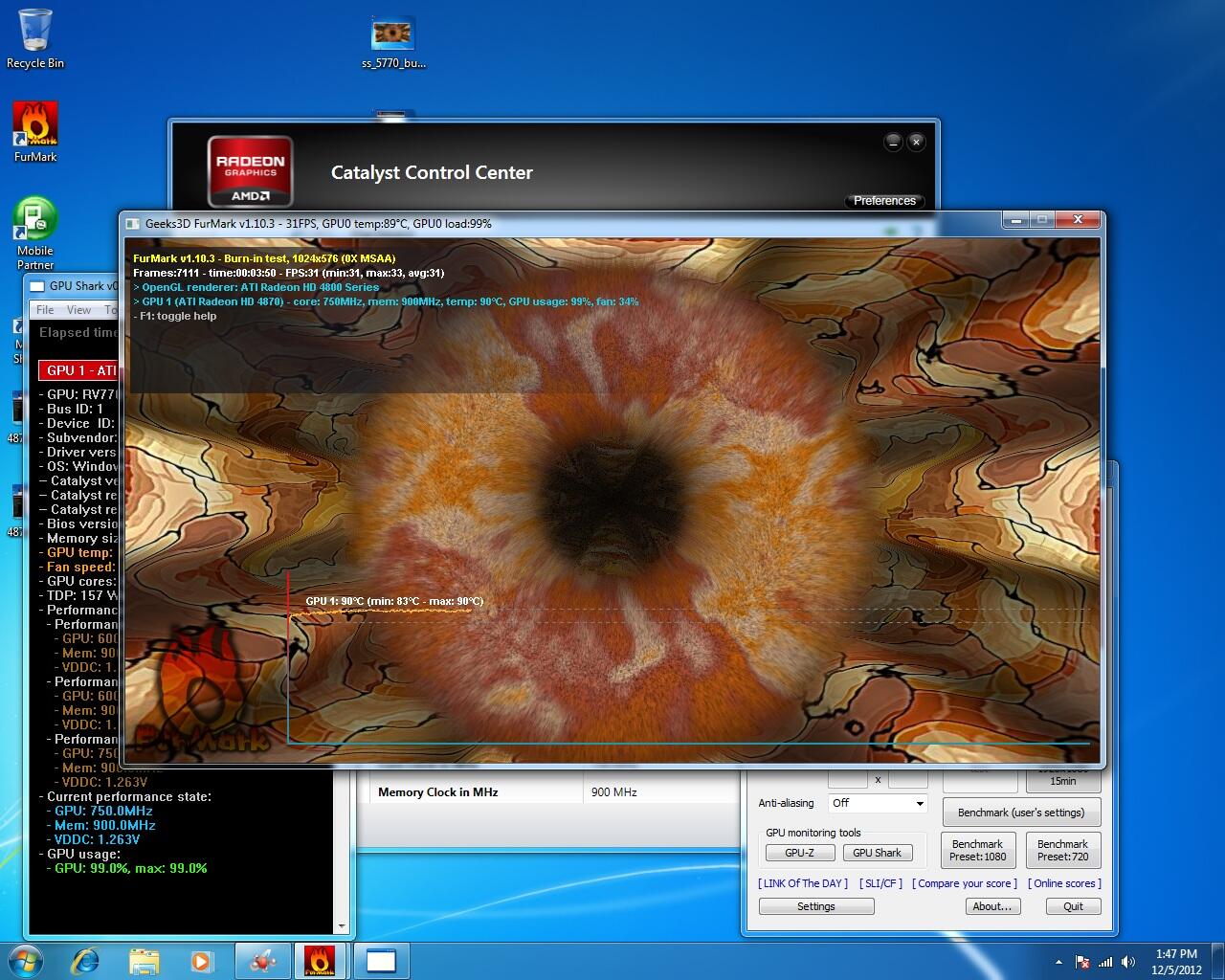The width and height of the screenshot is (1225, 980).
Task: Open Preferences in Catalyst Control Center
Action: [x=885, y=200]
